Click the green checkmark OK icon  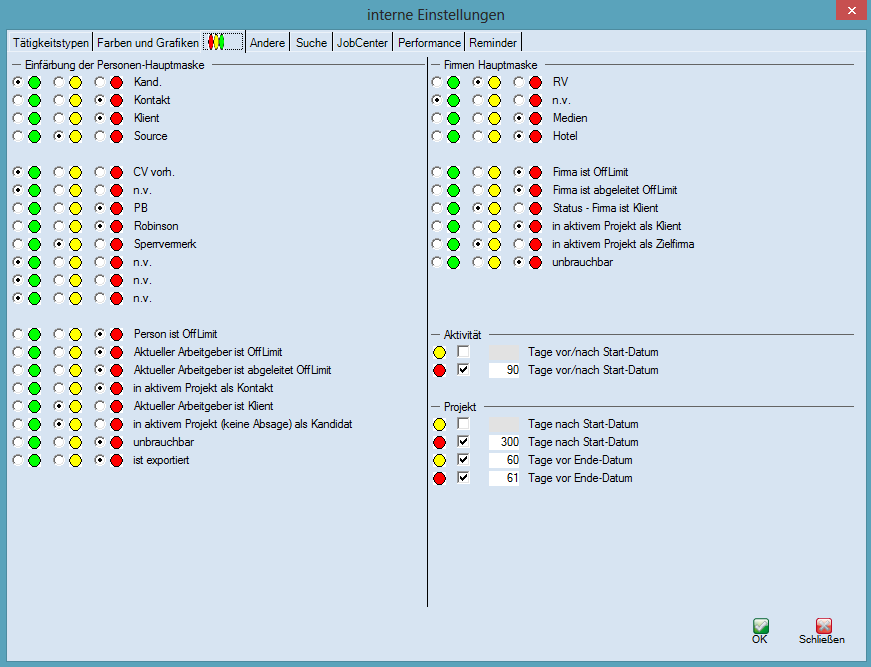click(760, 626)
